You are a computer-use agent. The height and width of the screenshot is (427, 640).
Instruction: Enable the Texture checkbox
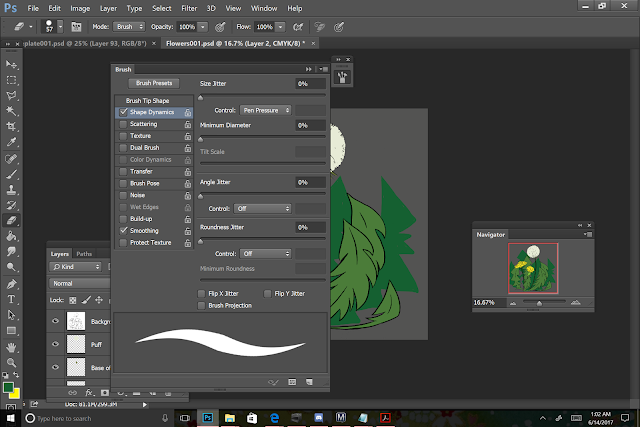[x=123, y=136]
